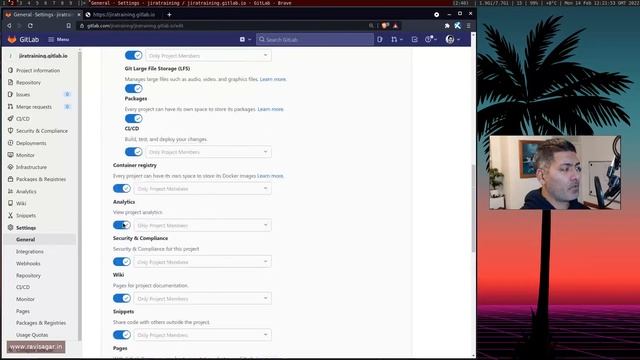Screen dimensions: 640x360
Task: Open the dropdown above Git LFS heading
Action: [208, 55]
